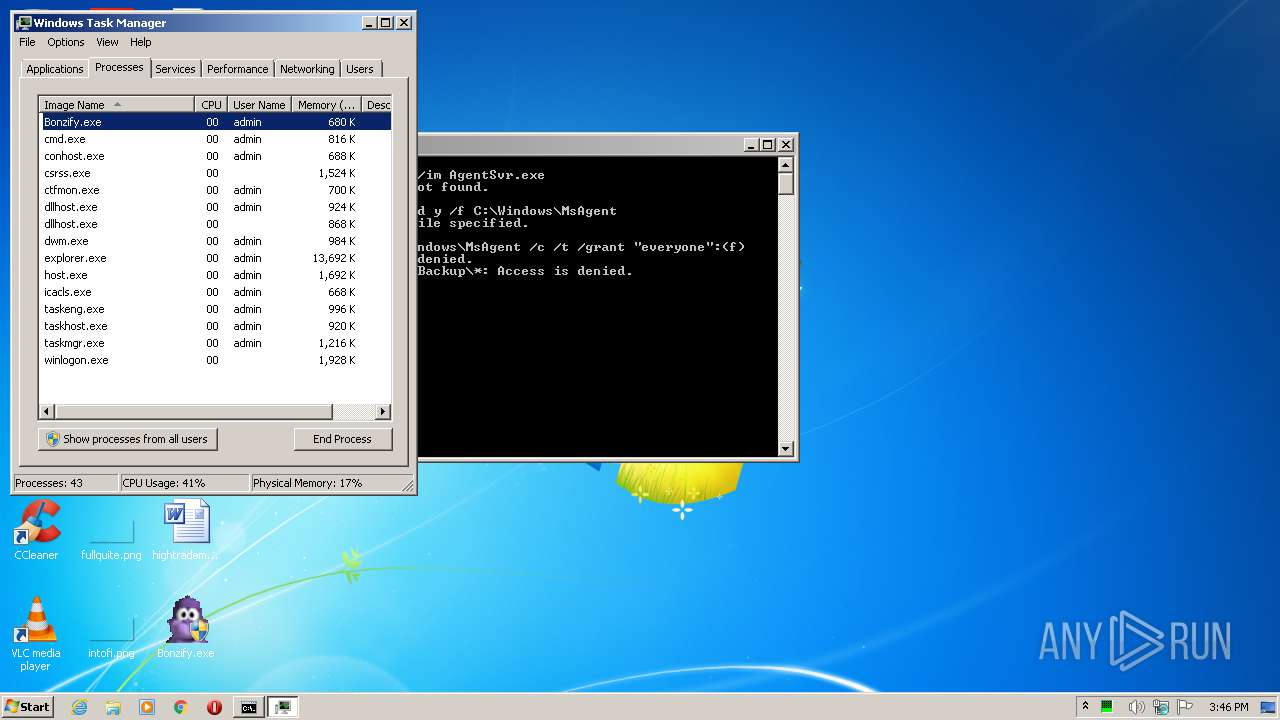Open Internet Explorer from the taskbar
Image resolution: width=1280 pixels, height=720 pixels.
click(80, 707)
